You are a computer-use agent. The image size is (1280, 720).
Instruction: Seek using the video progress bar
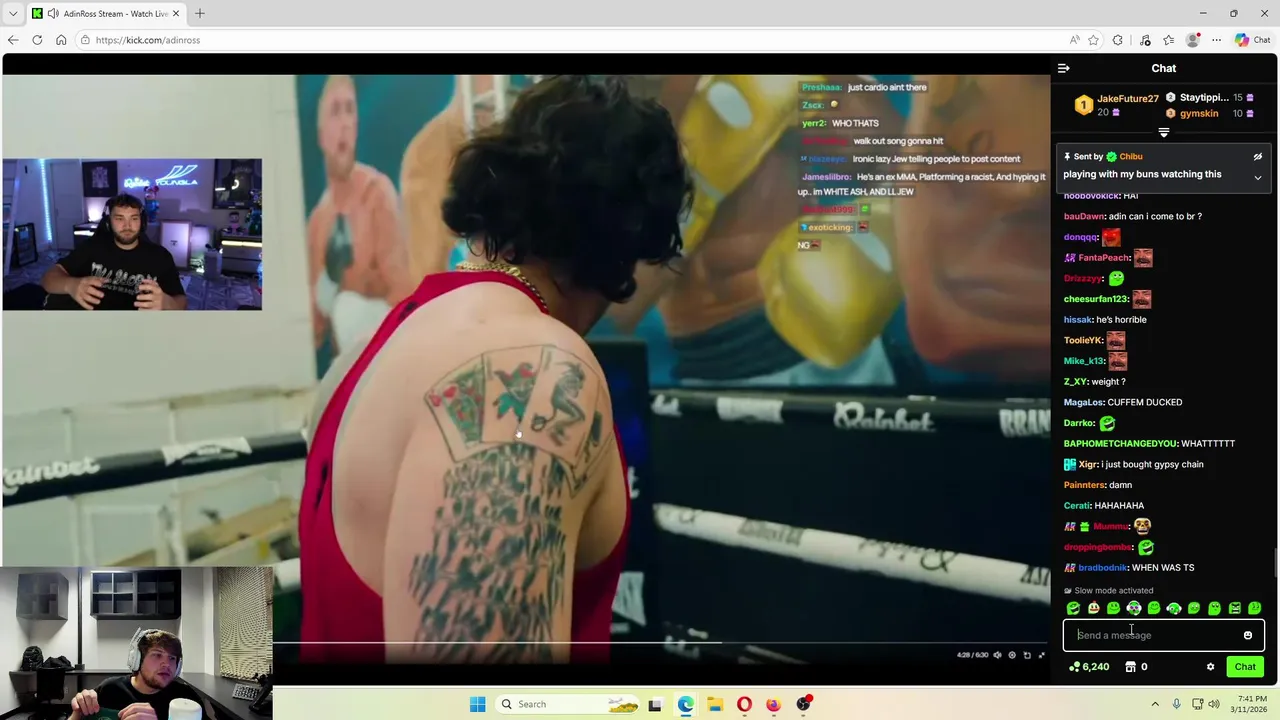660,643
